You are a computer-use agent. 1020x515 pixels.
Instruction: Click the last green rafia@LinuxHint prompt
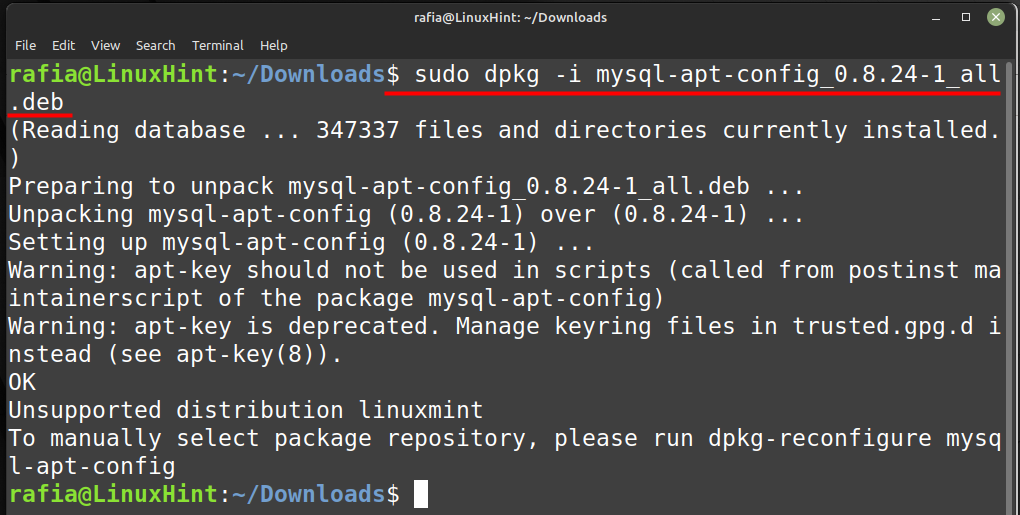(113, 494)
